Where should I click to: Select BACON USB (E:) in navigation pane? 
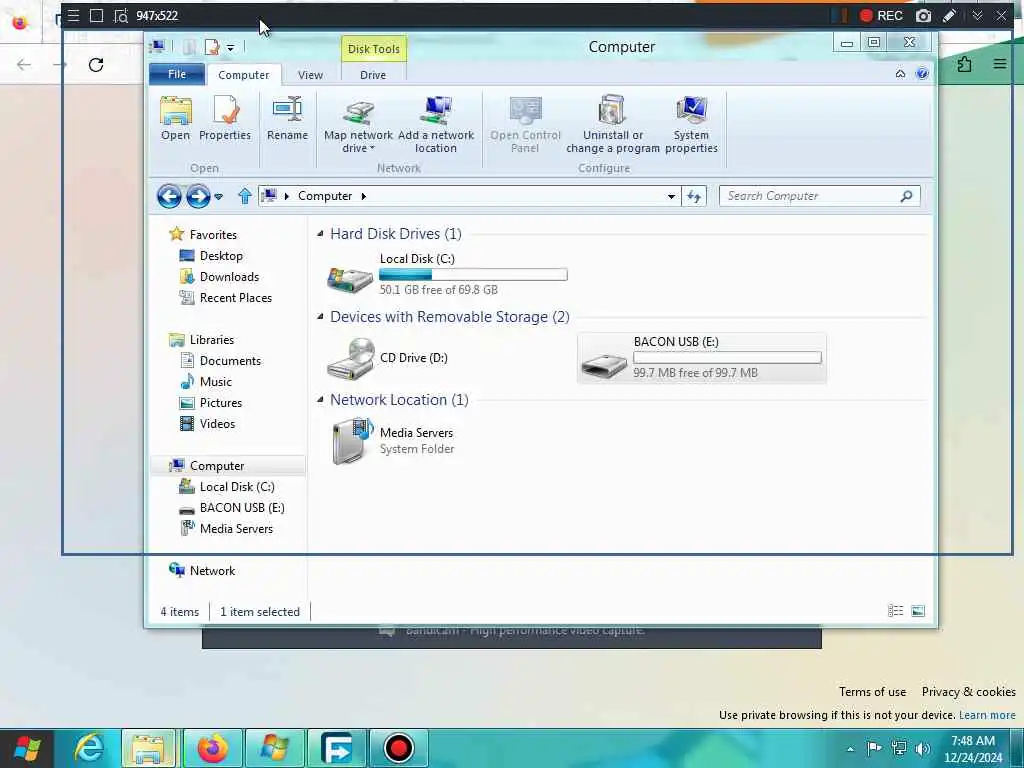[242, 507]
